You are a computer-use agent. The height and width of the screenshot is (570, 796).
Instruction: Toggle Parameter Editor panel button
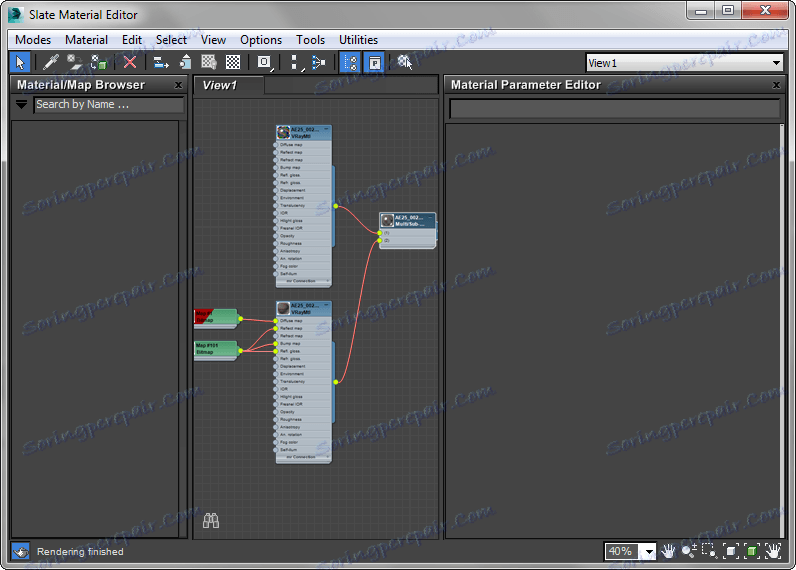click(x=375, y=62)
